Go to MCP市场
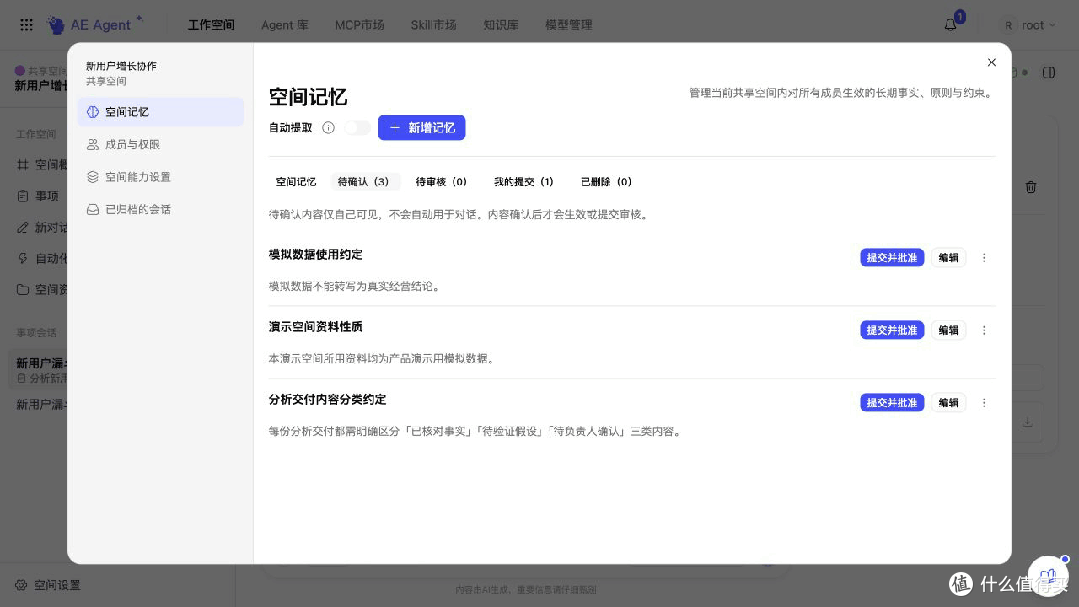This screenshot has width=1079, height=607. pos(359,25)
